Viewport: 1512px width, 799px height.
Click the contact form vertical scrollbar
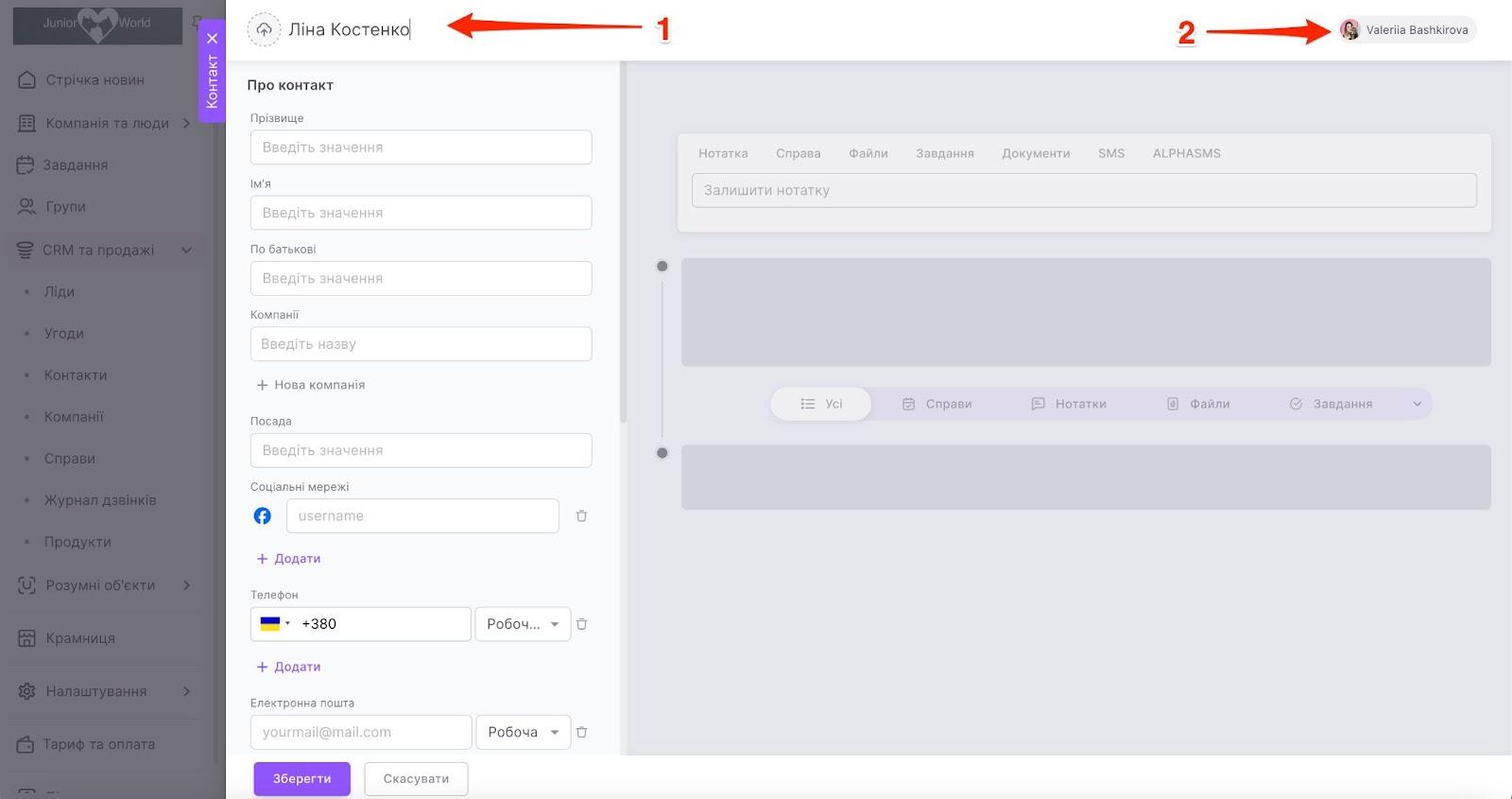tap(623, 242)
